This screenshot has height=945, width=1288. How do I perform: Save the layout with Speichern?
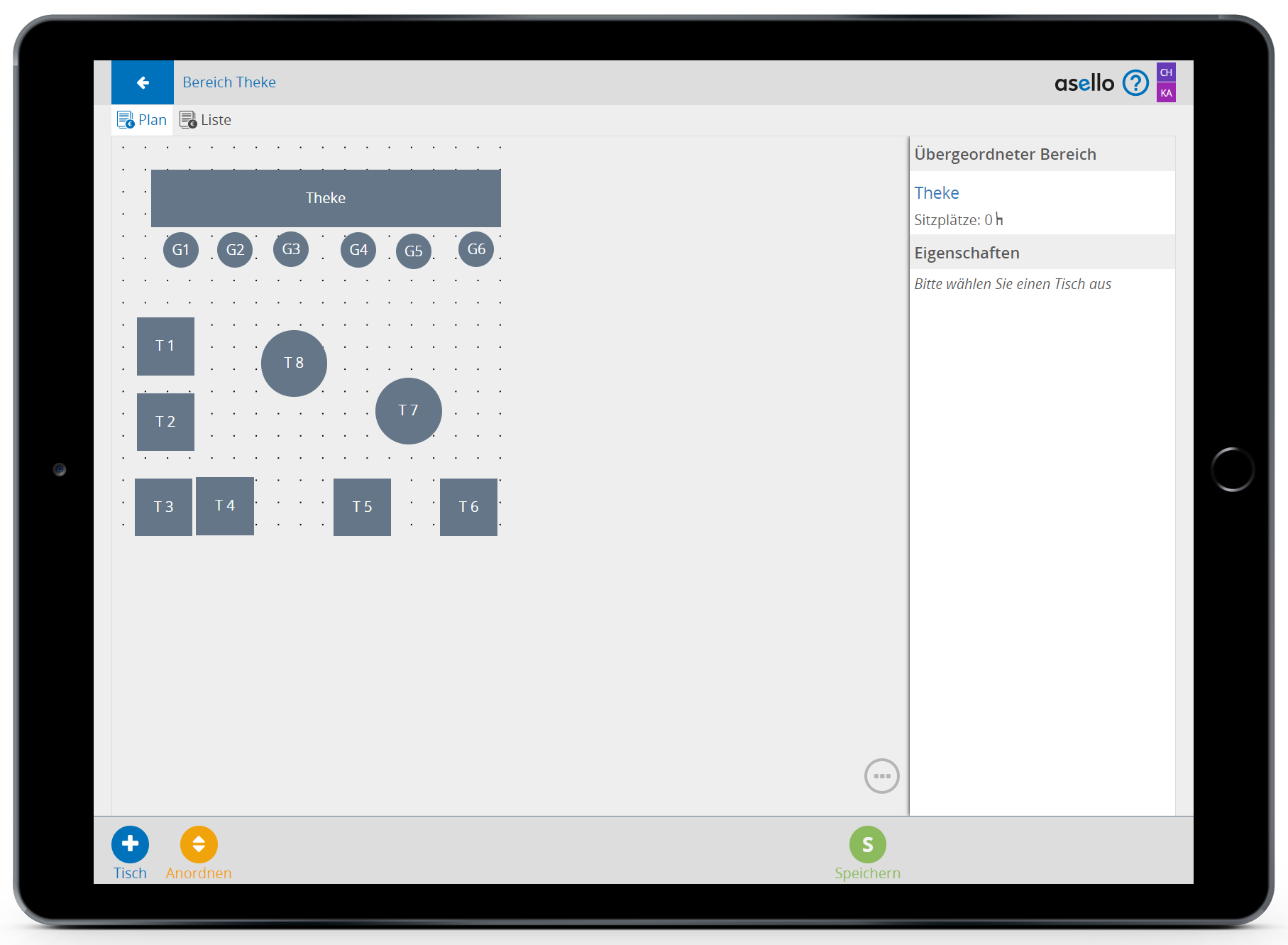[x=867, y=844]
